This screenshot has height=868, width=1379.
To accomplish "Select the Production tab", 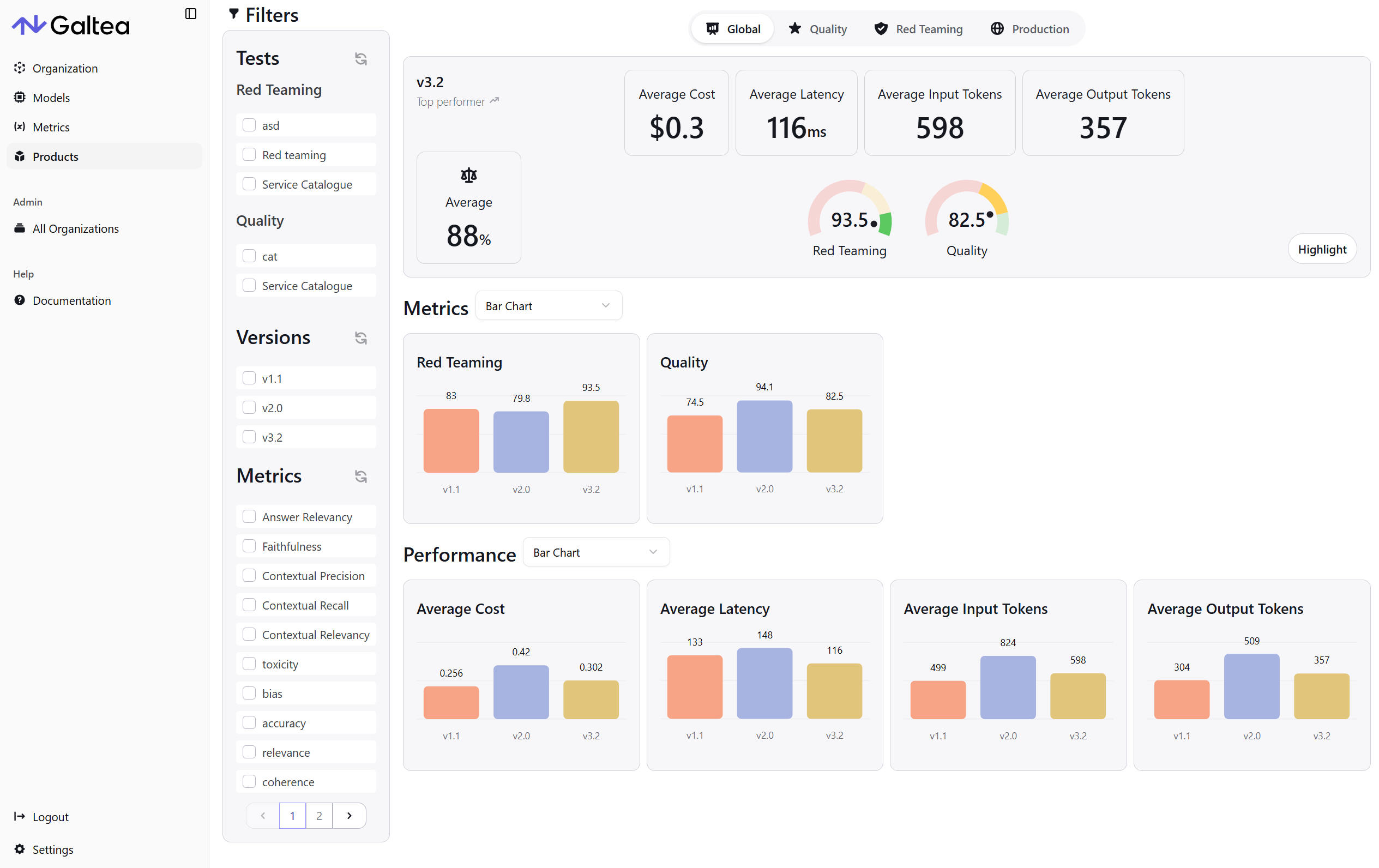I will point(1029,28).
